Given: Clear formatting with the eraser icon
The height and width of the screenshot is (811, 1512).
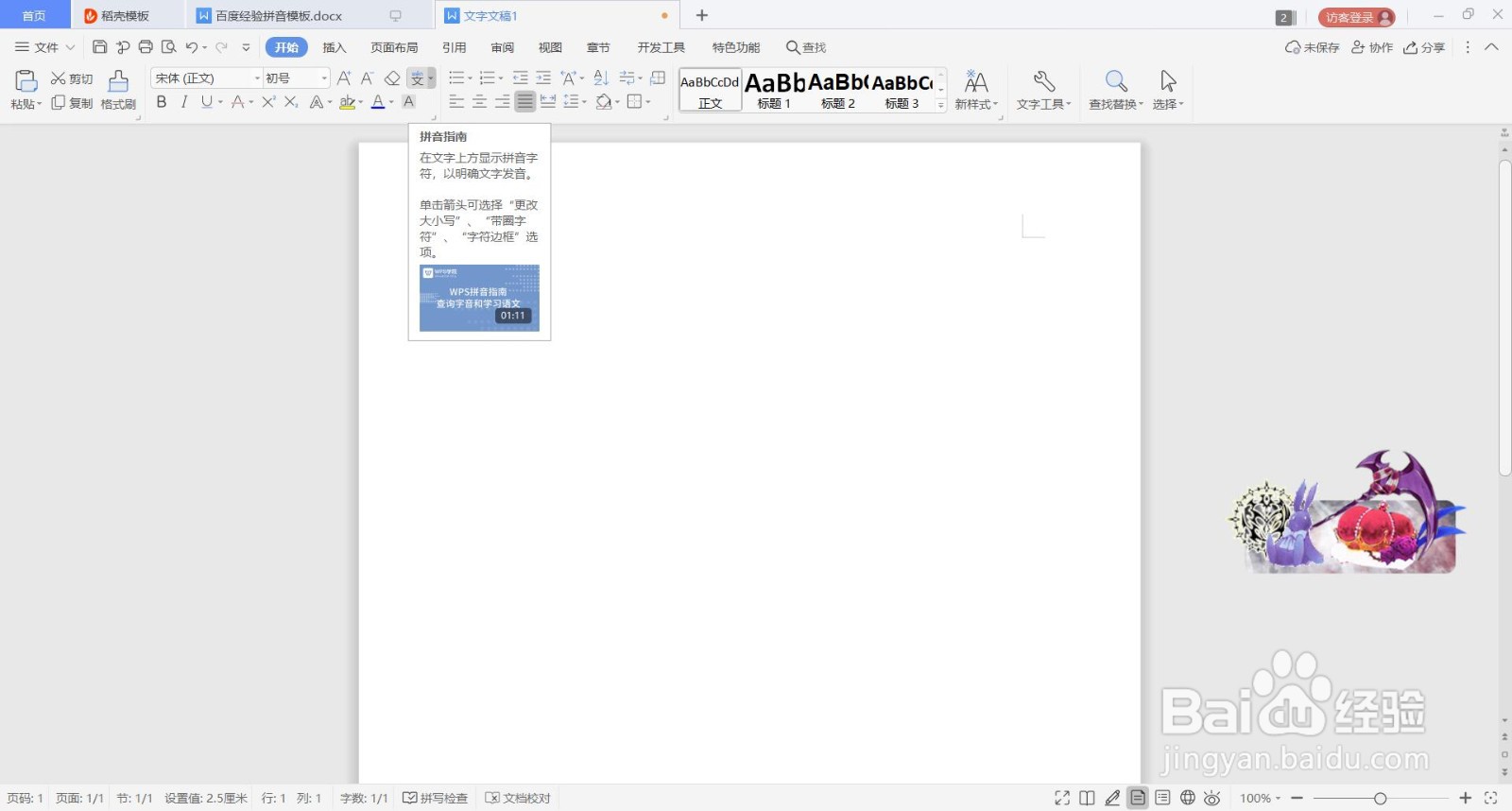Looking at the screenshot, I should click(x=392, y=78).
